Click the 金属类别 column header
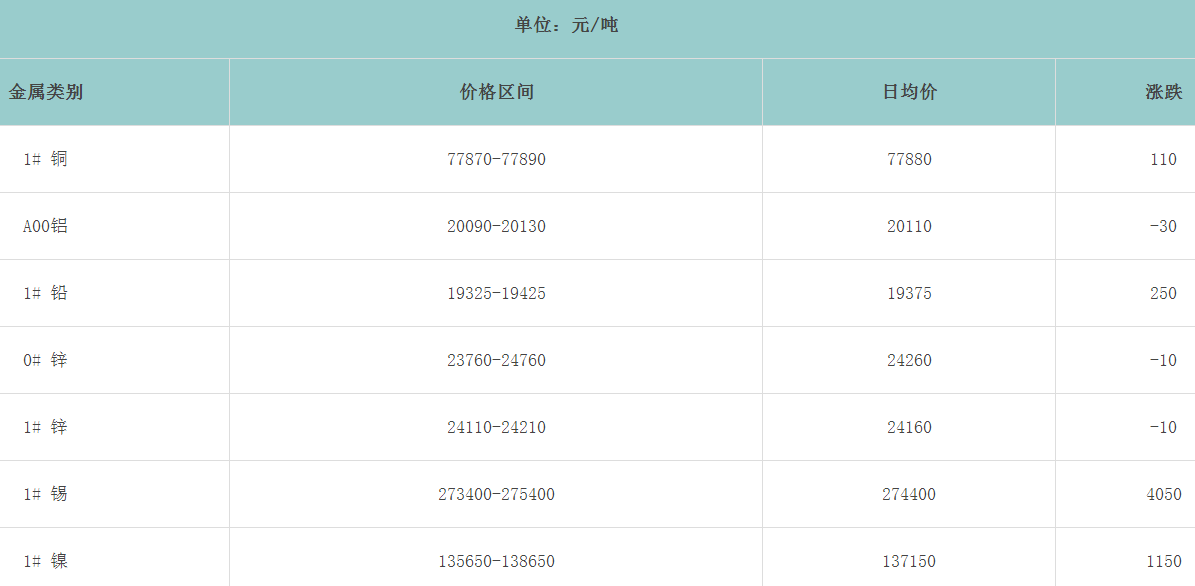This screenshot has width=1195, height=586. click(x=46, y=92)
